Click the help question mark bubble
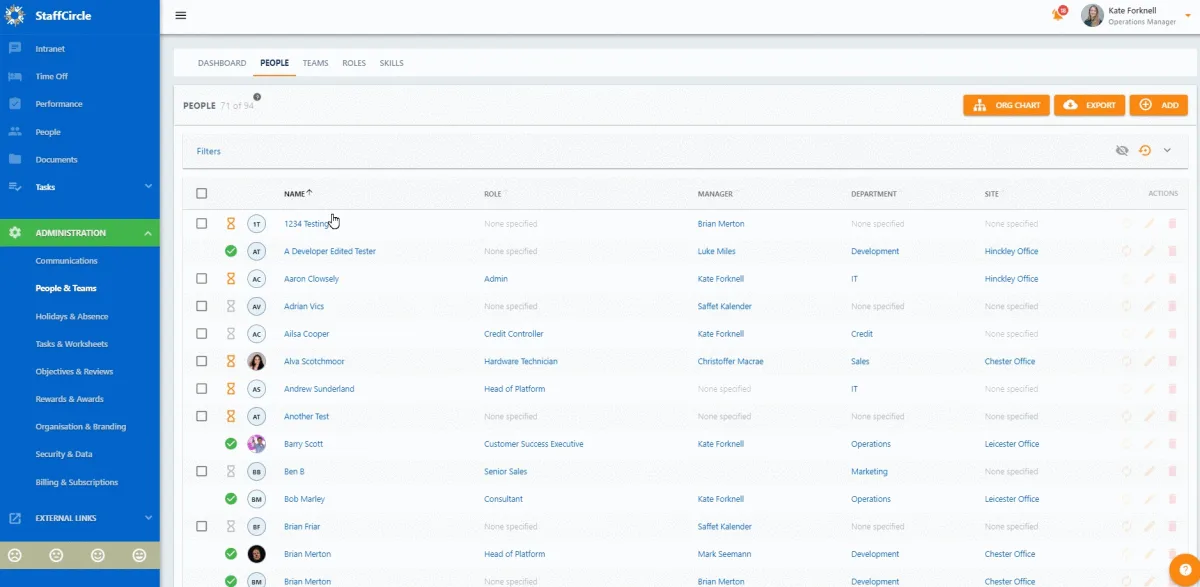Screen dimensions: 1200x587 click(1186, 571)
